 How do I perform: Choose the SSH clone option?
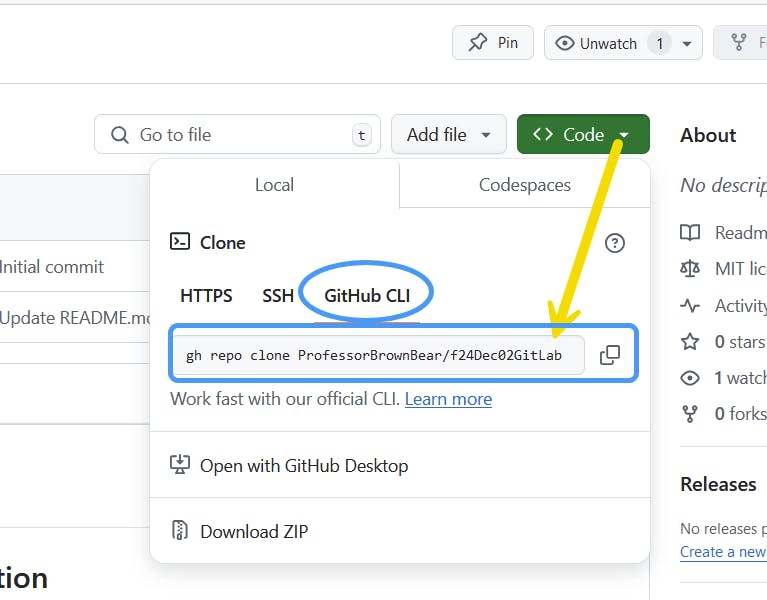coord(278,296)
